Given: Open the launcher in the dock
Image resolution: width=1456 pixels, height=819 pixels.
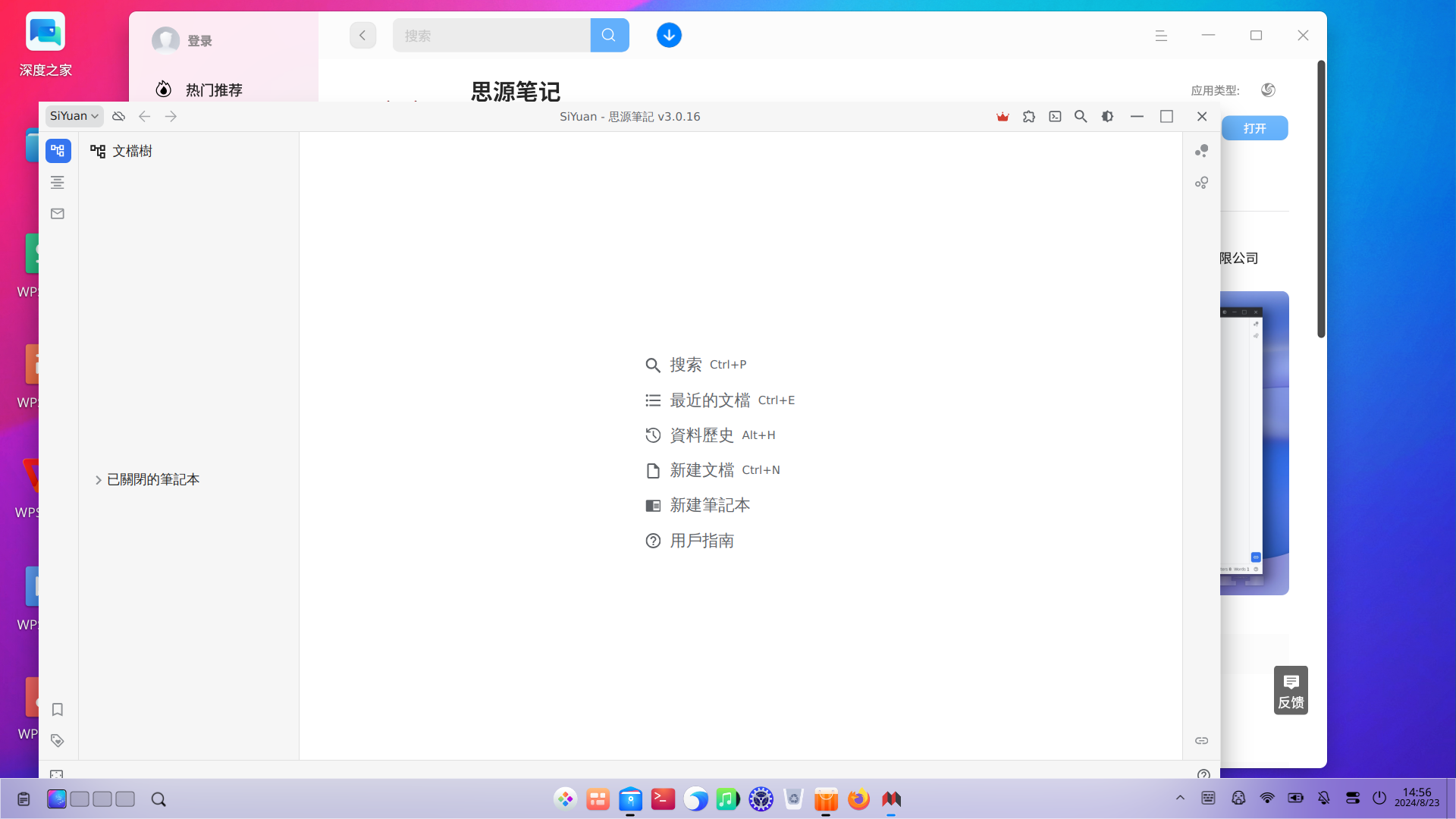Looking at the screenshot, I should point(566,799).
